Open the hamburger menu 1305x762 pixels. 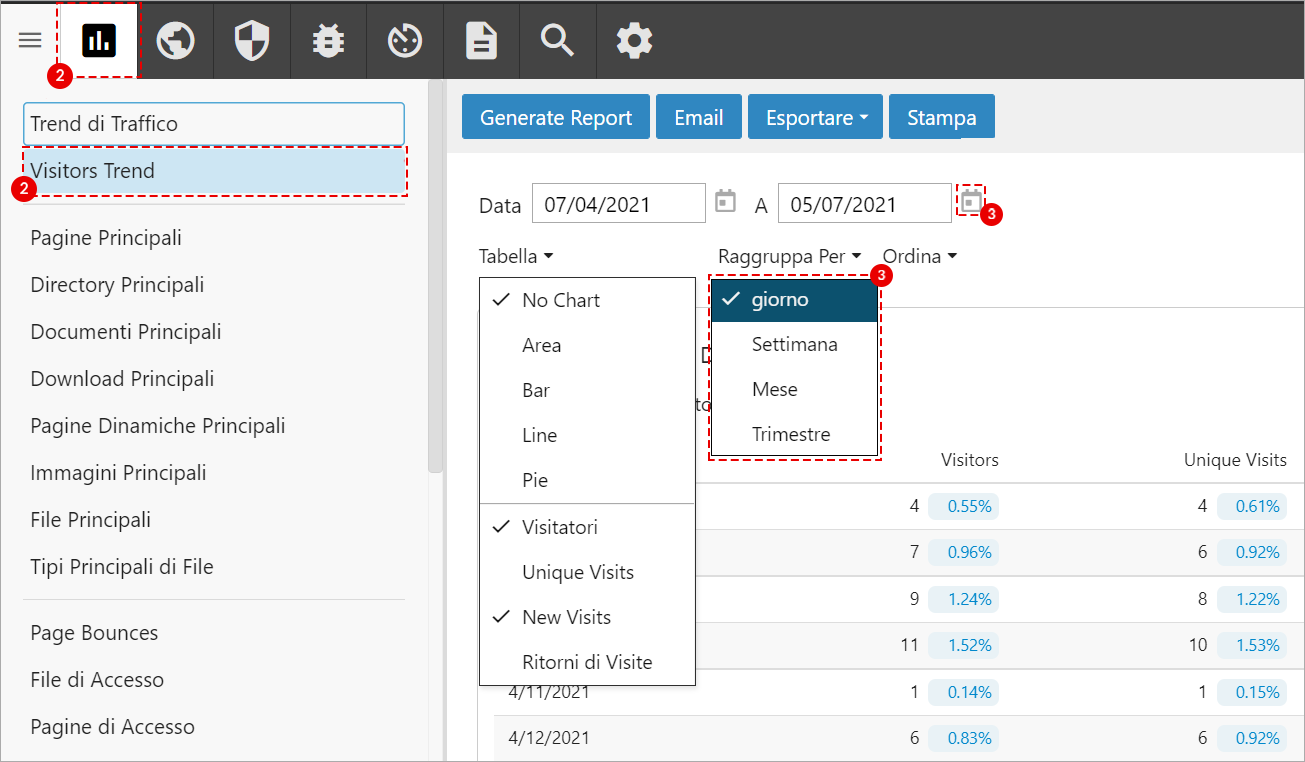tap(29, 40)
